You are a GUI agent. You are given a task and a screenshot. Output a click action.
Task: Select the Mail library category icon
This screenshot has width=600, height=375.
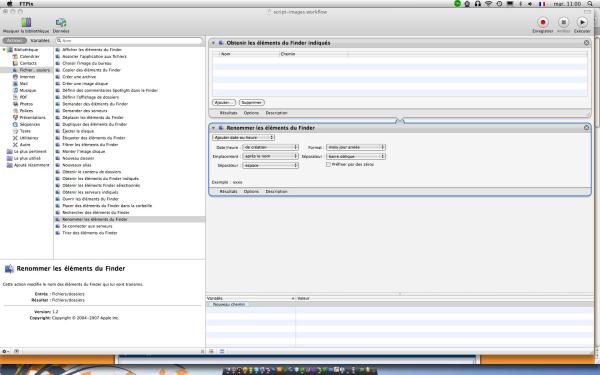click(x=16, y=83)
